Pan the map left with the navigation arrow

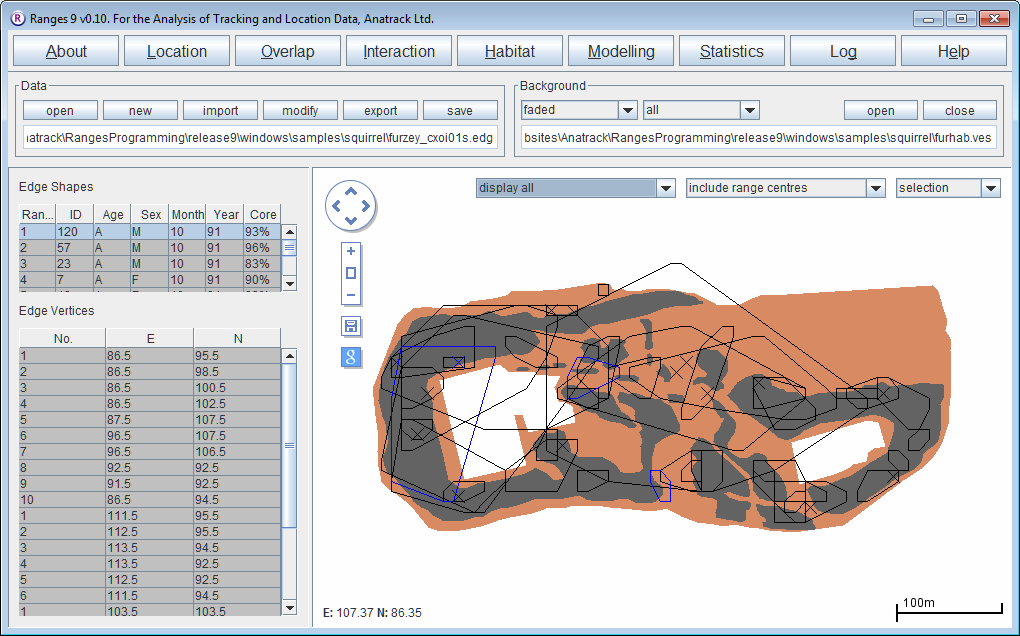[336, 207]
